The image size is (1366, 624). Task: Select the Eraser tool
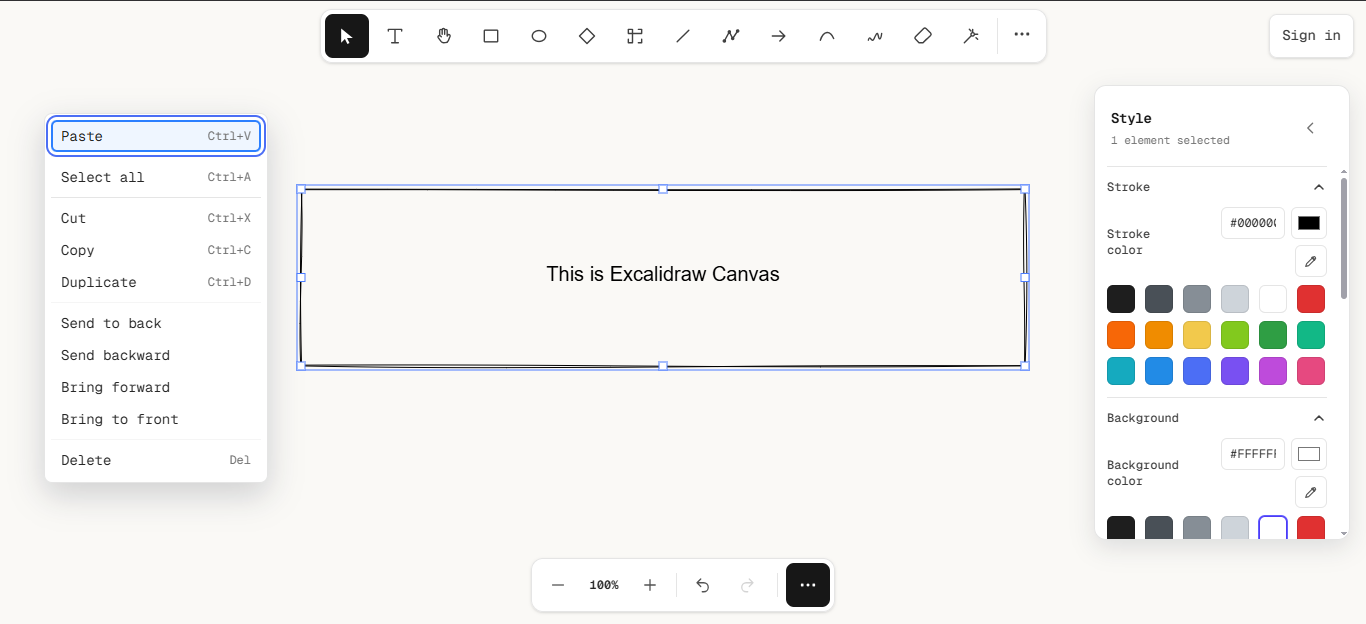tap(923, 36)
